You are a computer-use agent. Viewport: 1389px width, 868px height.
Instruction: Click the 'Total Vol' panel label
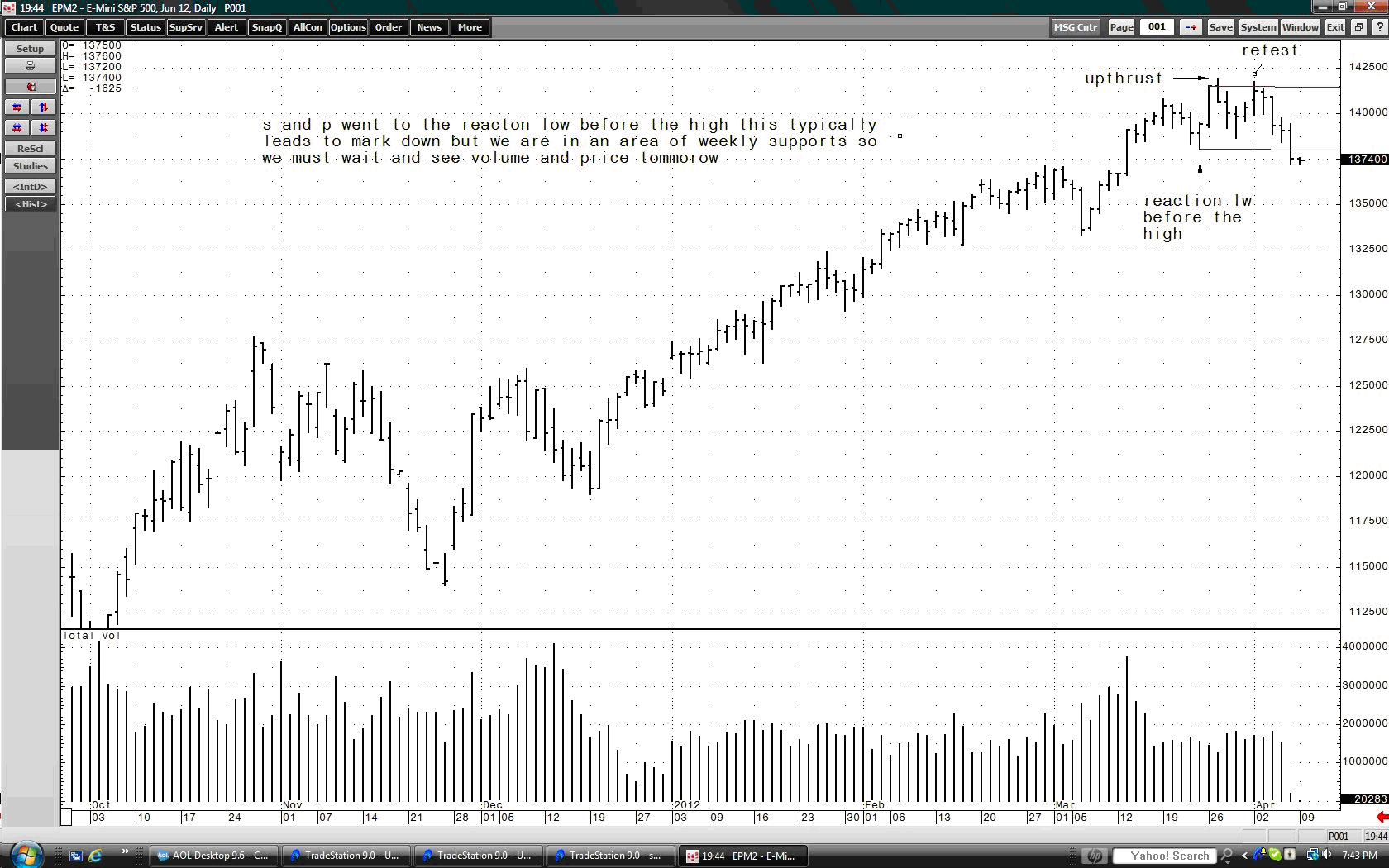91,636
